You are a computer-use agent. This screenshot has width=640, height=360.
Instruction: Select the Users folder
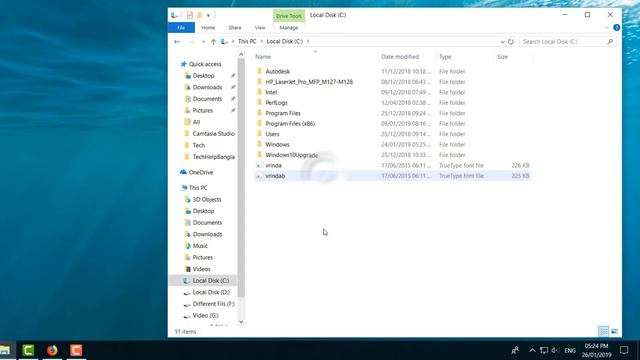coord(272,134)
